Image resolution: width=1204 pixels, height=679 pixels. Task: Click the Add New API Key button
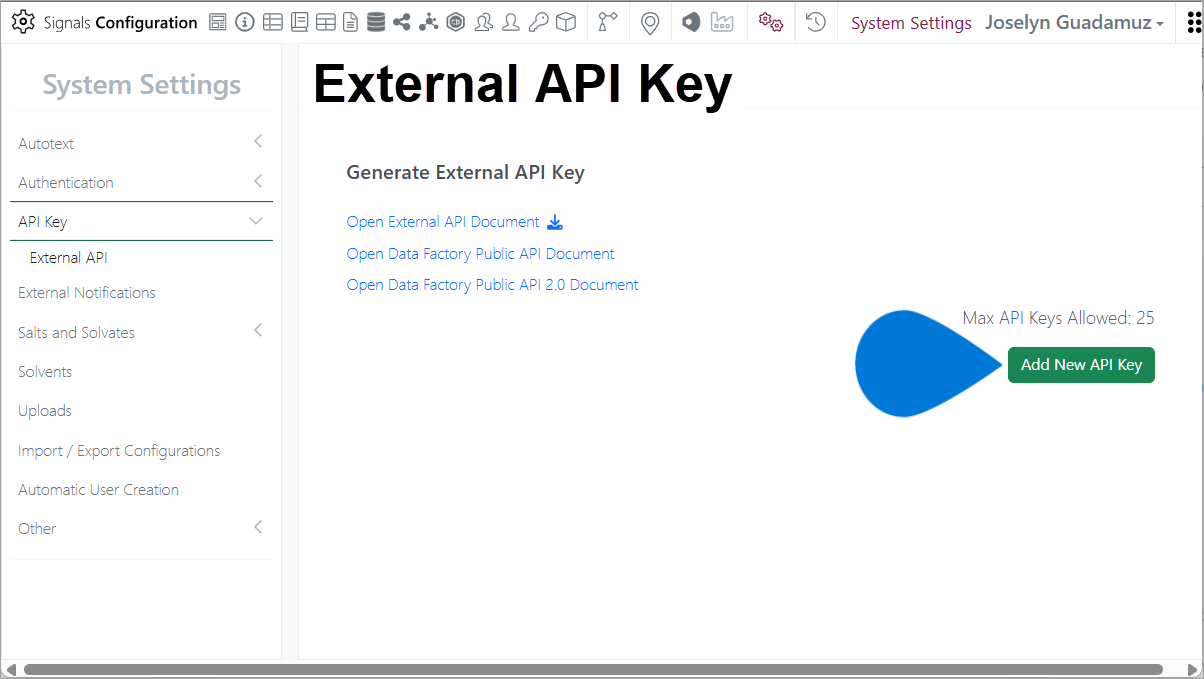pyautogui.click(x=1081, y=365)
